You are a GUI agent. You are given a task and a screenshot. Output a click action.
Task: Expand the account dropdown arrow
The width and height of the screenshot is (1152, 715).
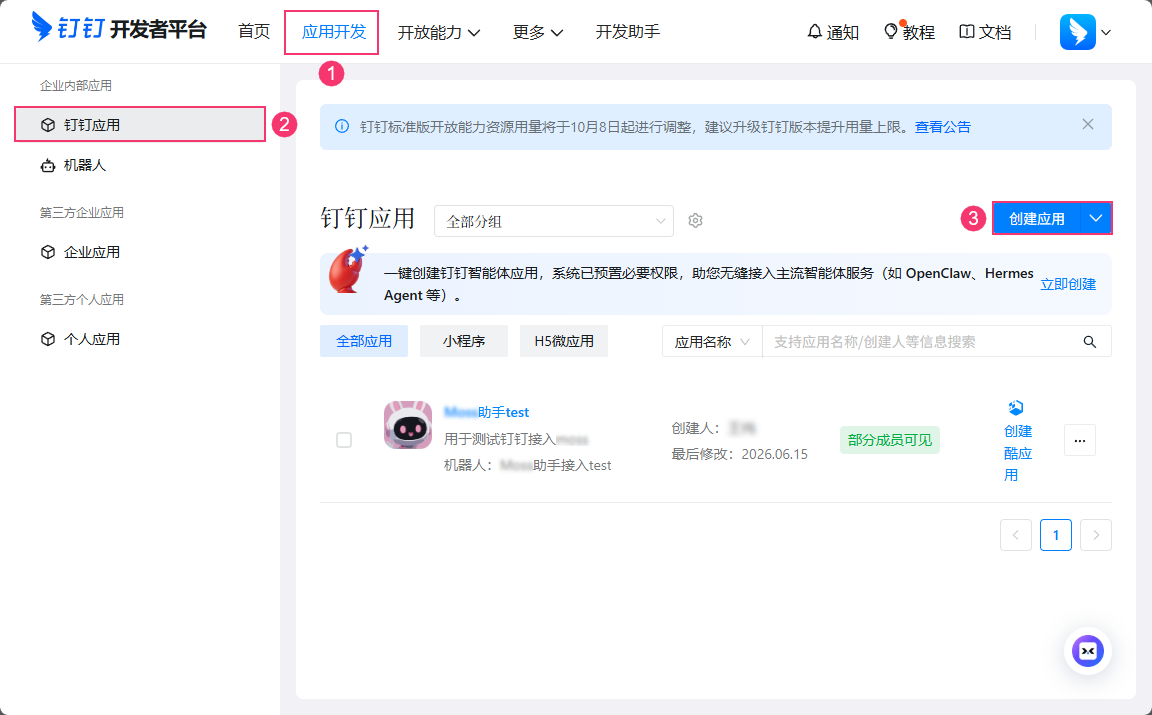tap(1106, 32)
